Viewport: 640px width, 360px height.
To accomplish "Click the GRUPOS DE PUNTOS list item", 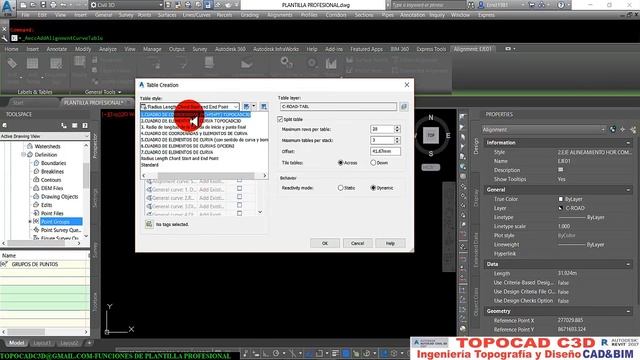I will [35, 264].
